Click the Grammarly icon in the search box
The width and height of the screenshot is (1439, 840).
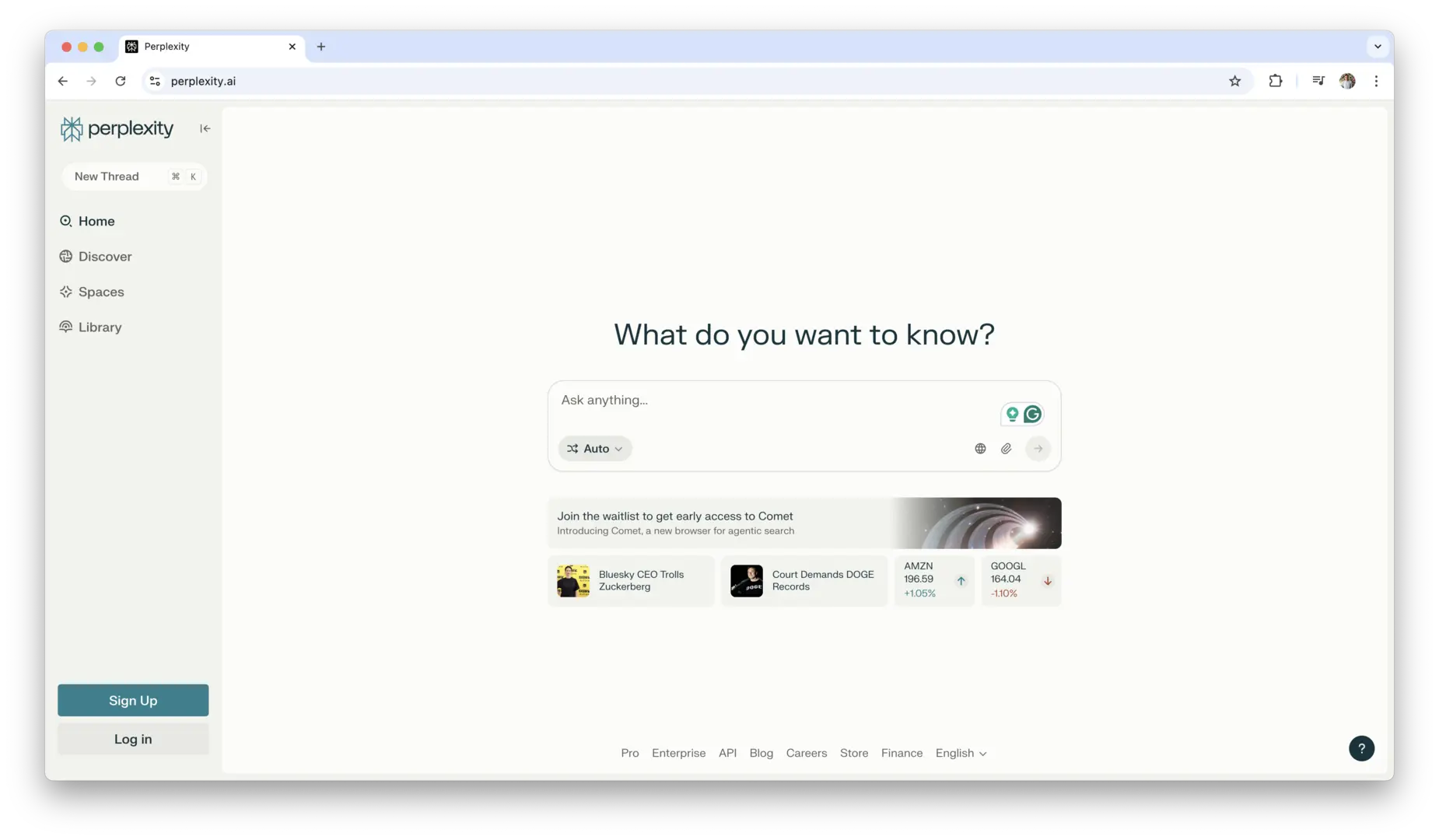(1032, 415)
